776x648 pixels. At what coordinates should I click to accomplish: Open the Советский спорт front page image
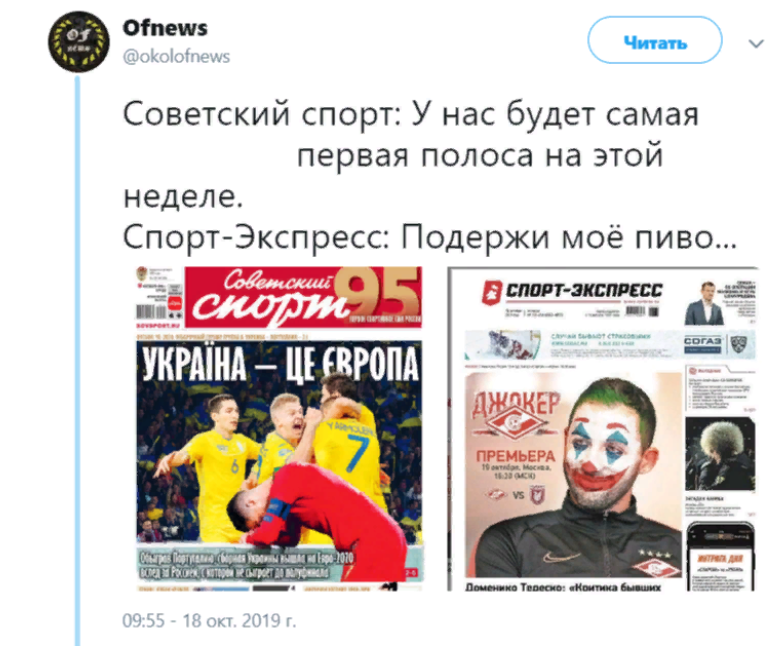click(x=280, y=428)
